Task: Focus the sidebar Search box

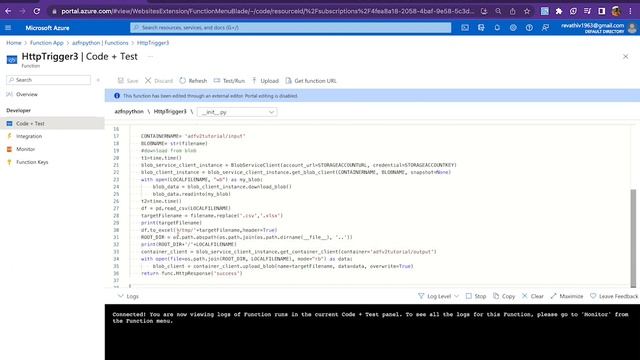Action: tap(49, 80)
